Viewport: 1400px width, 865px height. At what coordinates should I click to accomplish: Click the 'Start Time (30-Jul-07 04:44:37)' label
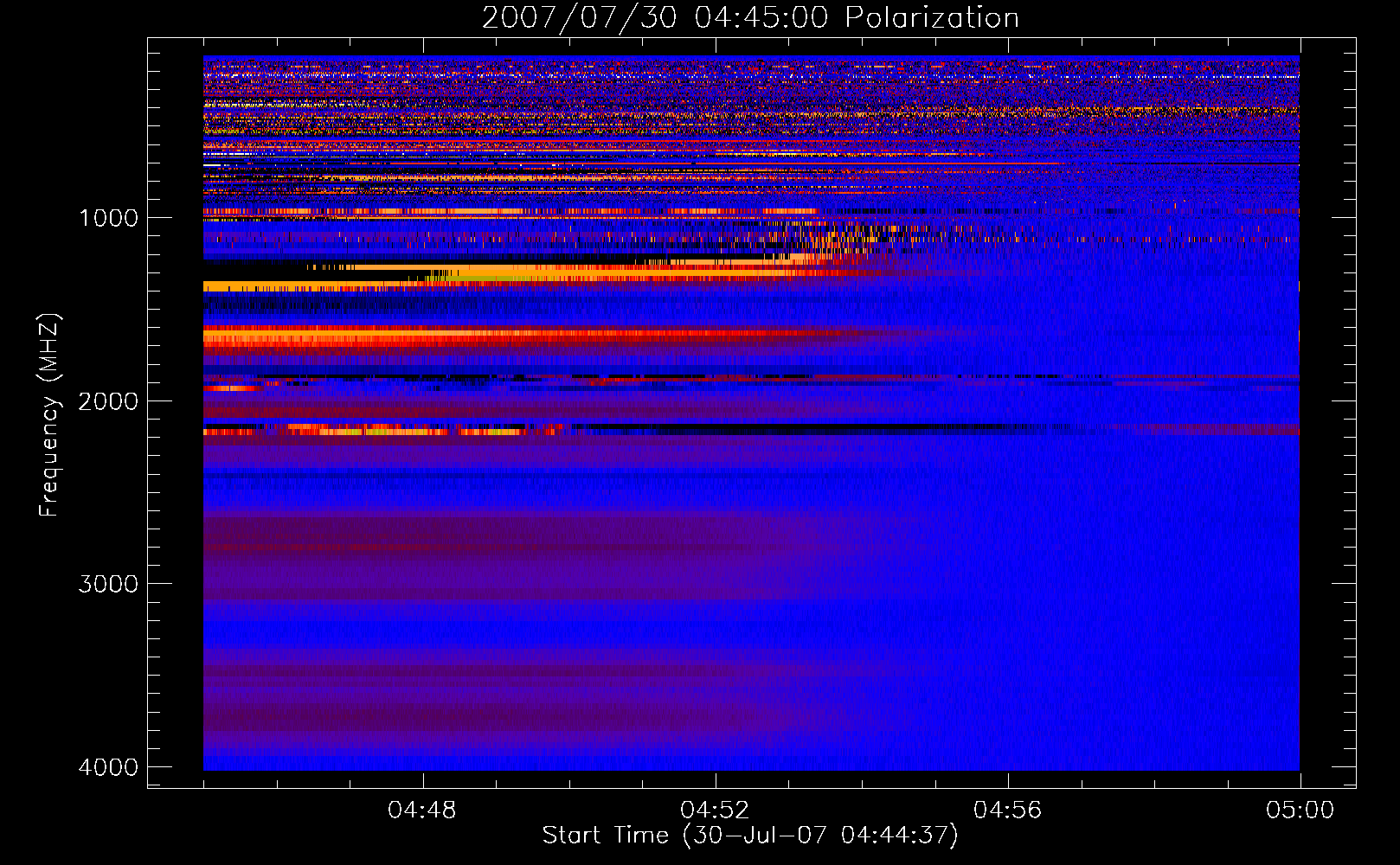coord(750,836)
